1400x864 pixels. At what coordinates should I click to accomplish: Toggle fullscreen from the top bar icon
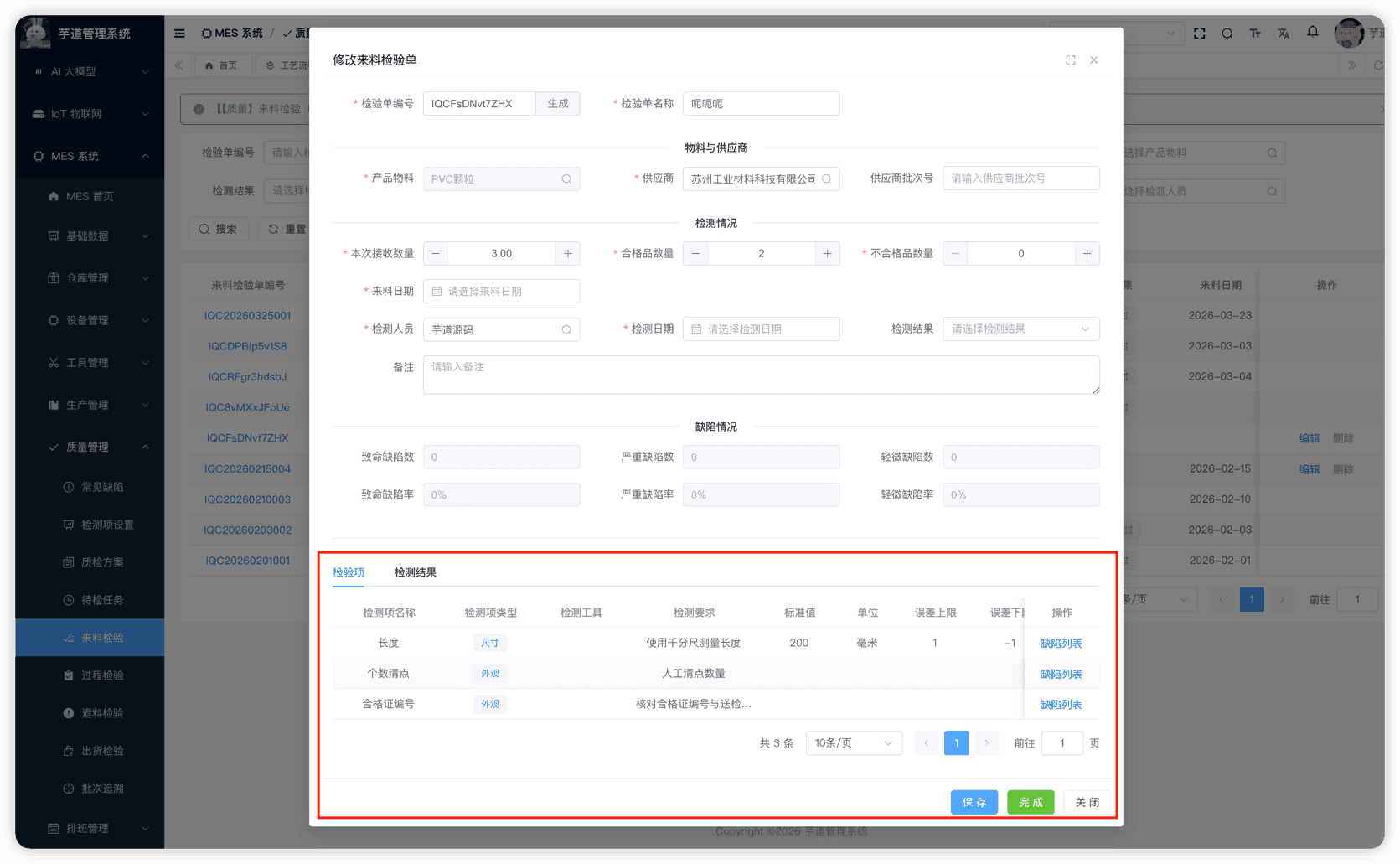pyautogui.click(x=1199, y=33)
